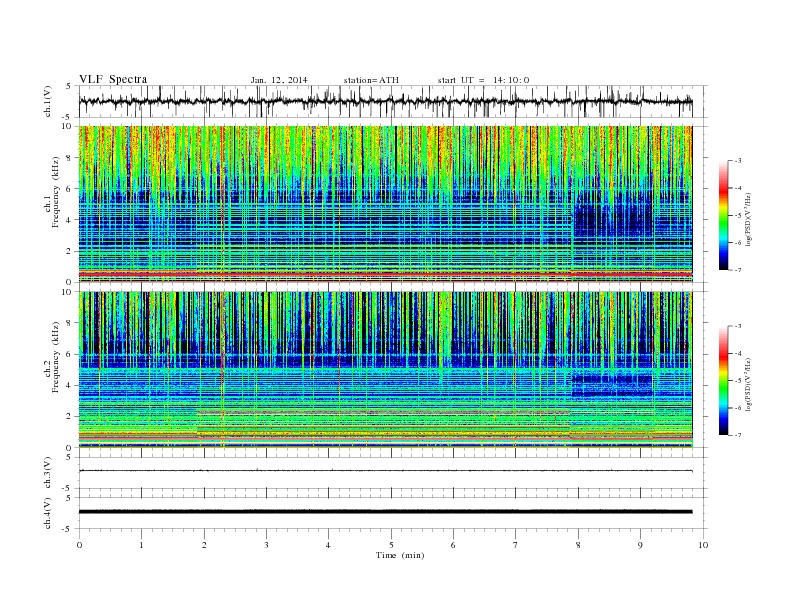Image resolution: width=792 pixels, height=612 pixels.
Task: Click time-axis tick label "4"
Action: [x=328, y=545]
